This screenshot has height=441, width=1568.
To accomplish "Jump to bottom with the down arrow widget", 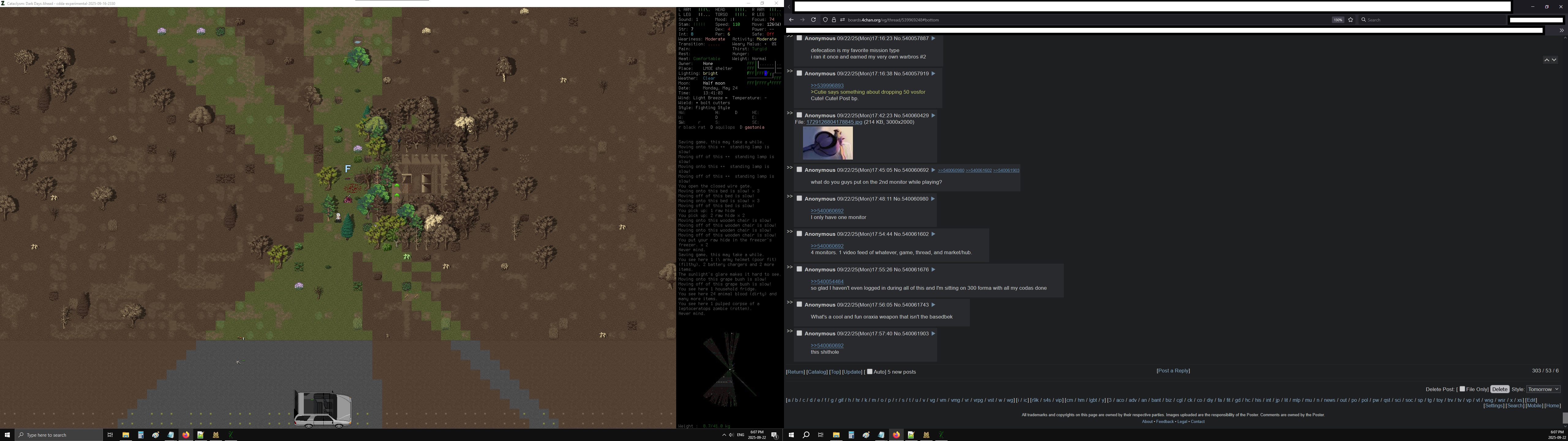I will click(1554, 60).
